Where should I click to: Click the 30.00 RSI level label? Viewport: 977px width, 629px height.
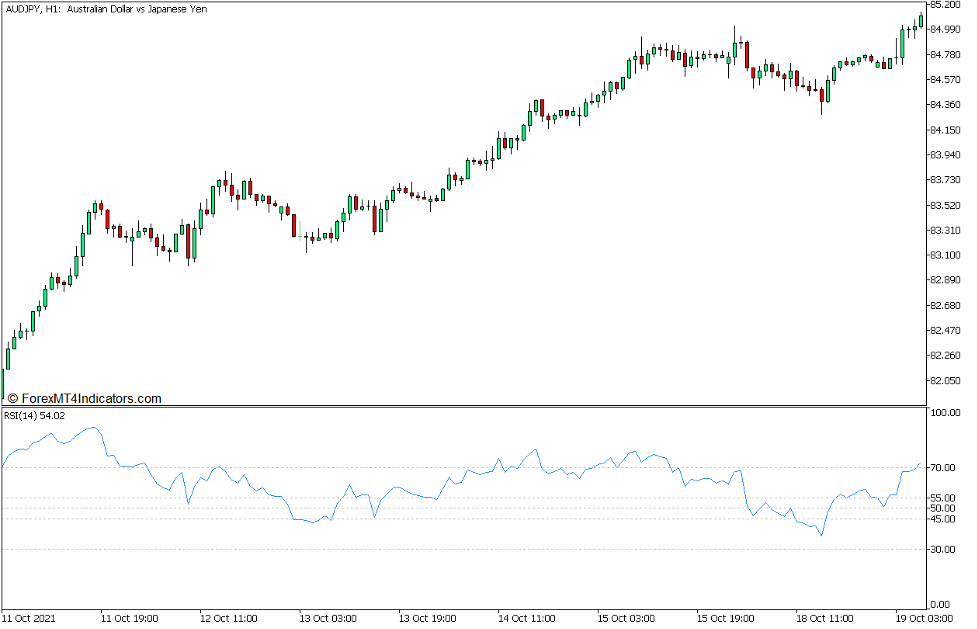(942, 547)
